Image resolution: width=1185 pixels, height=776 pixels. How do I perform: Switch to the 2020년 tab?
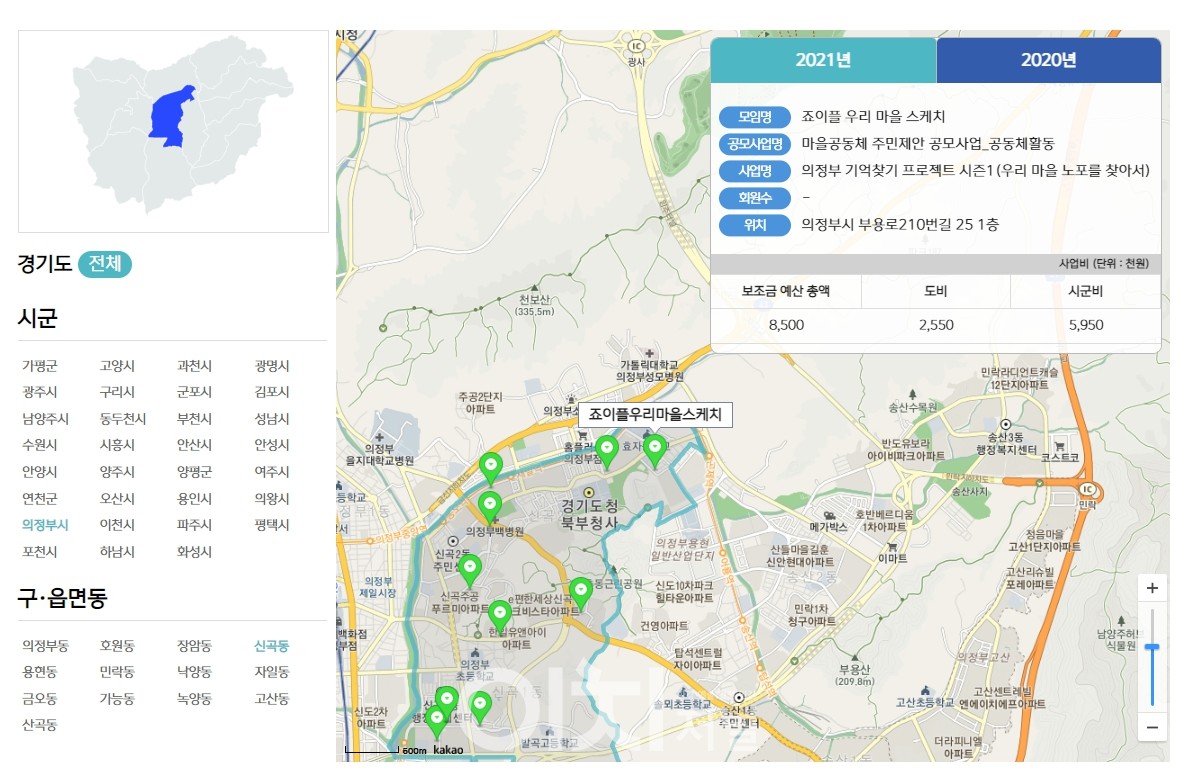click(1048, 60)
